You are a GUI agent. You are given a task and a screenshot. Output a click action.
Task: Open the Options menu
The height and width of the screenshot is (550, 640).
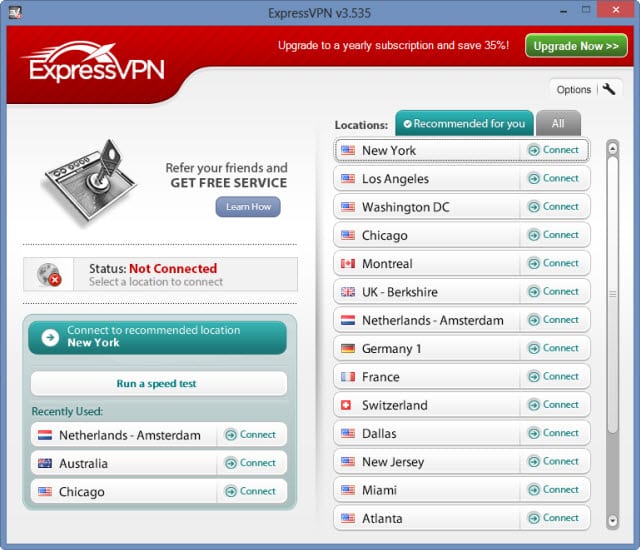point(585,89)
